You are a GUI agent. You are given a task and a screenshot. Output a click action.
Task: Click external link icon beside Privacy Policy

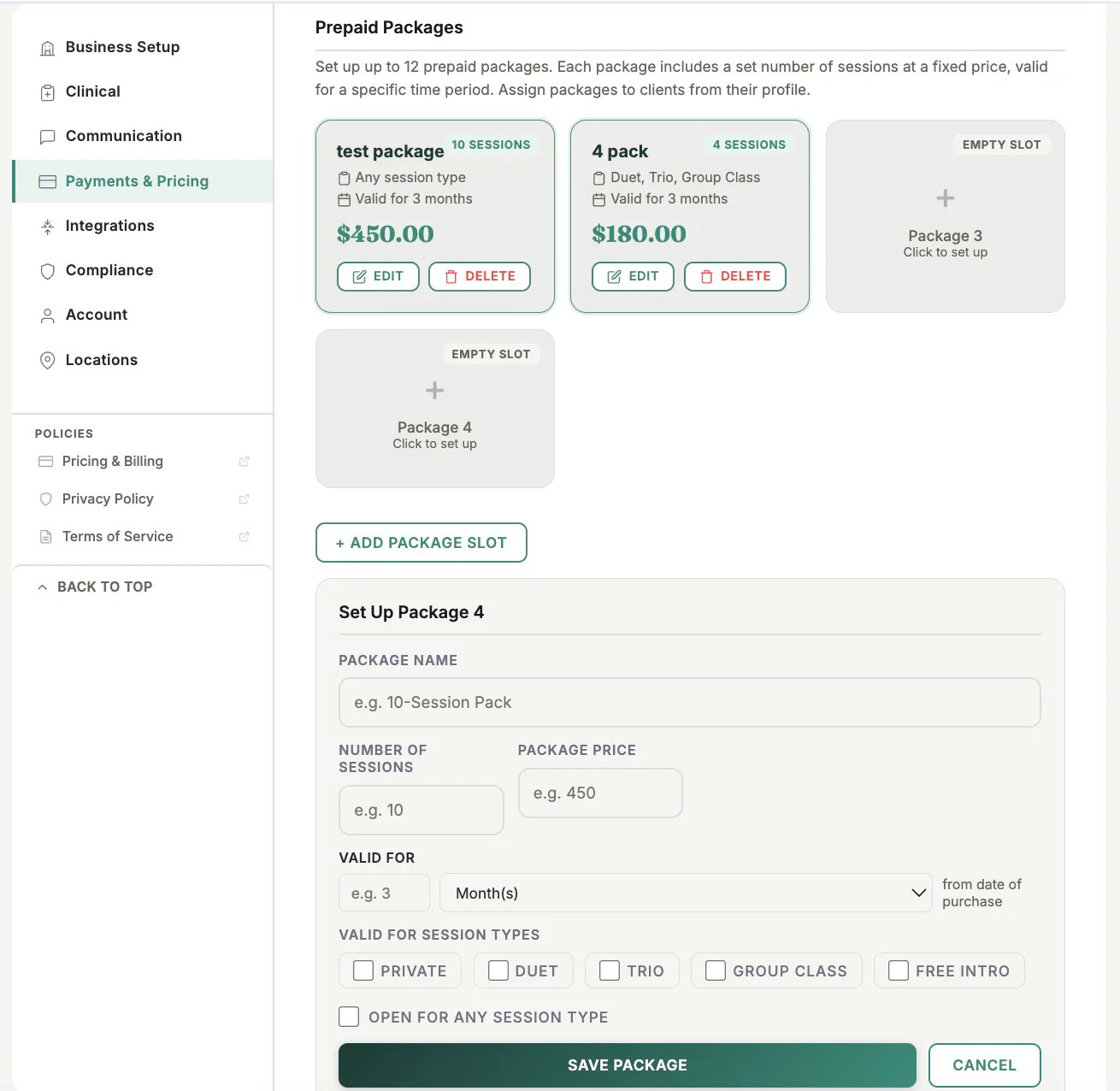(x=245, y=499)
